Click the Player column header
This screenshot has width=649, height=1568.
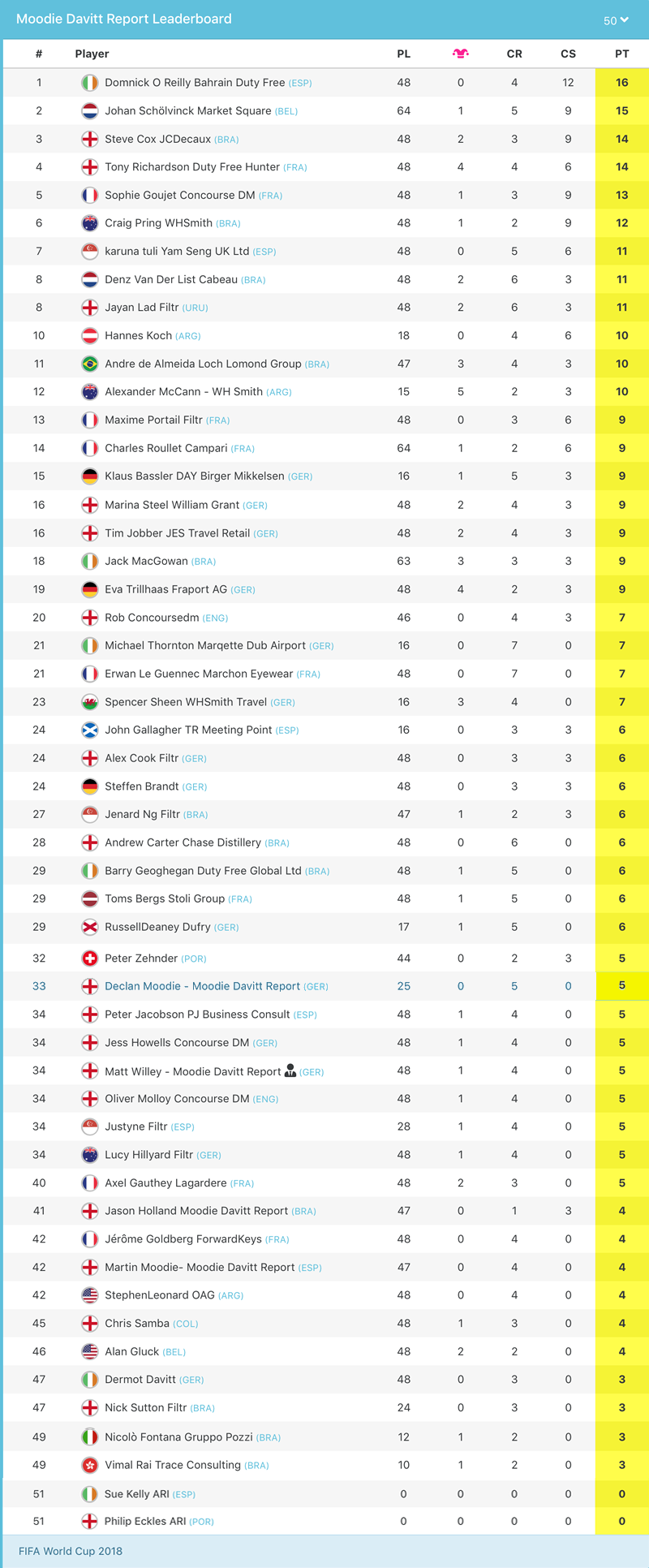92,54
